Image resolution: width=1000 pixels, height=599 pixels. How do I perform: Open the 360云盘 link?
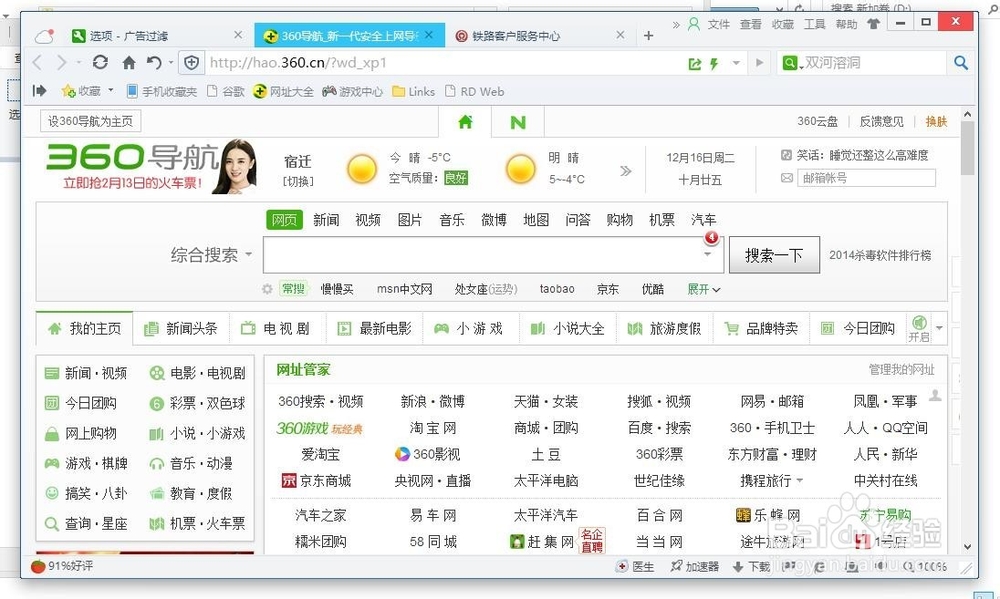[x=817, y=121]
